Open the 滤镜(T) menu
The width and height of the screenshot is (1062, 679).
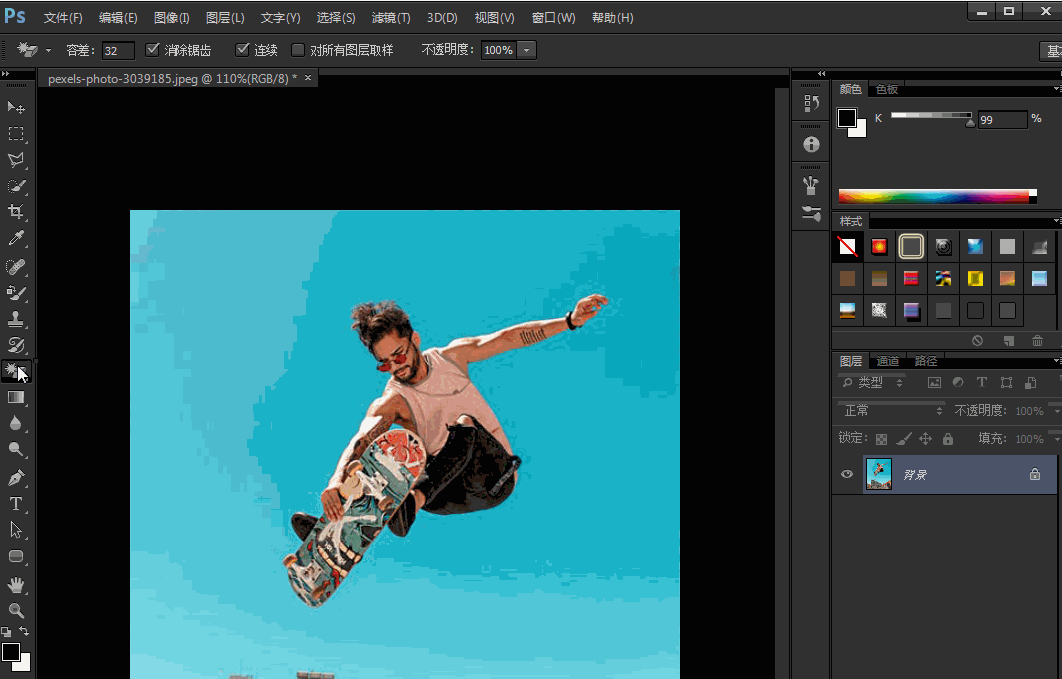point(390,18)
